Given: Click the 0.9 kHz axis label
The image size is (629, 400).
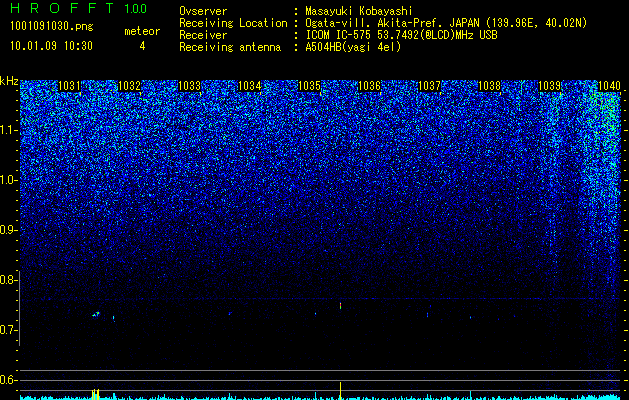Looking at the screenshot, I should [x=9, y=230].
